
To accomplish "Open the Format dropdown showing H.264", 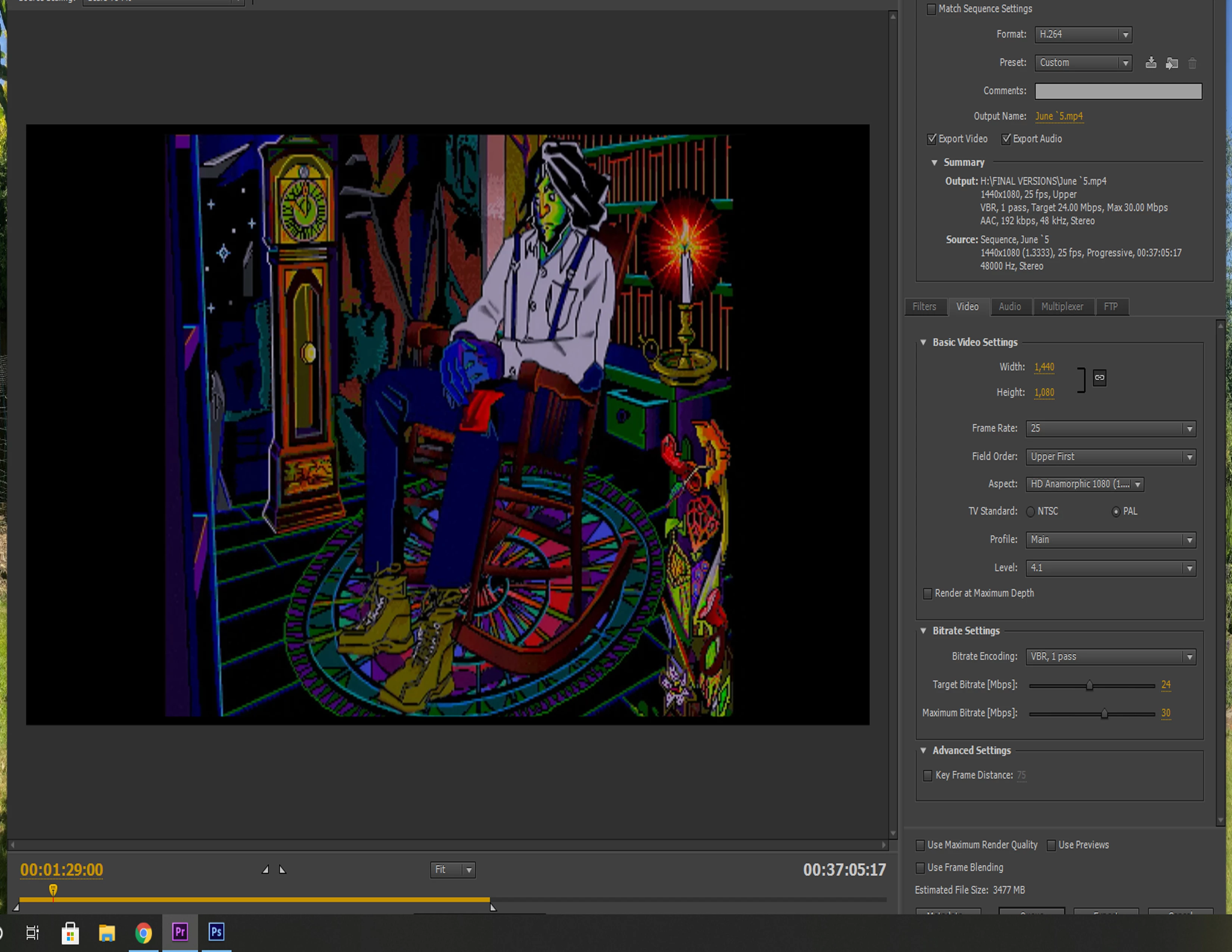I will (1083, 34).
